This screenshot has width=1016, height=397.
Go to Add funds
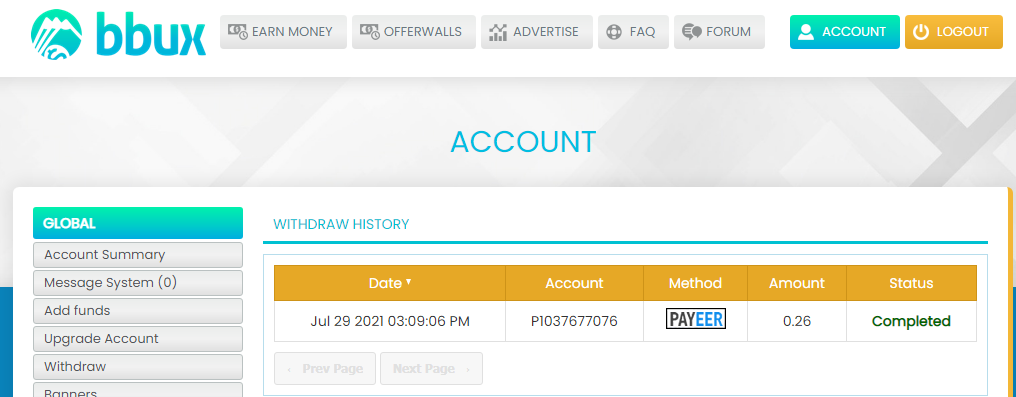(x=138, y=310)
